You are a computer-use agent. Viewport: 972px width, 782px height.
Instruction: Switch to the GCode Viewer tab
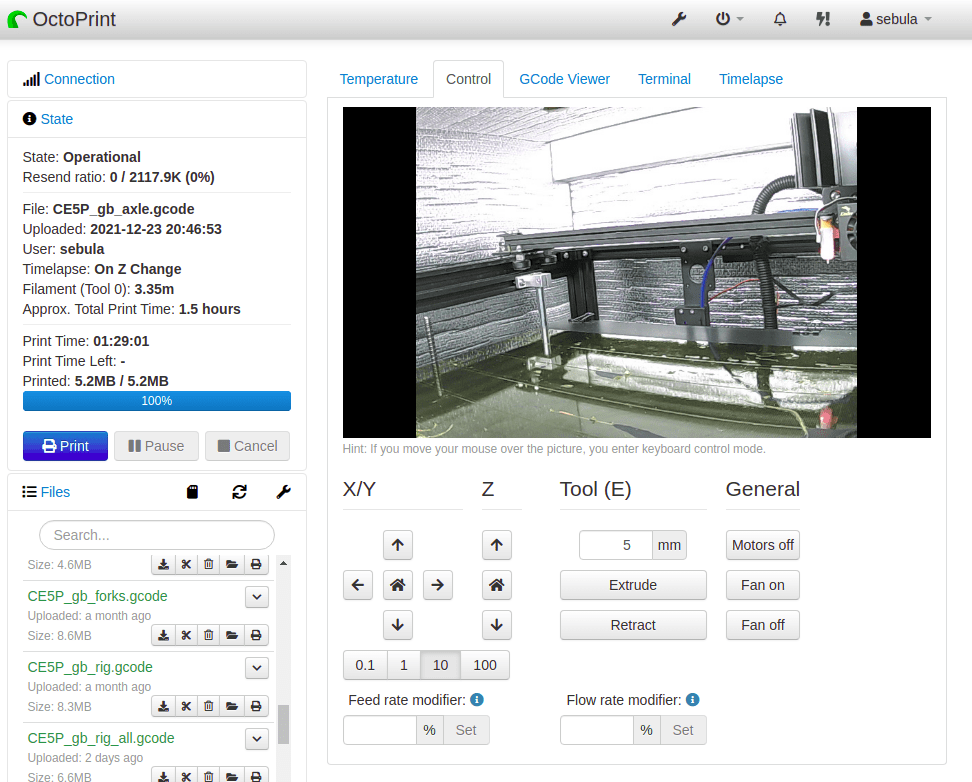point(564,79)
